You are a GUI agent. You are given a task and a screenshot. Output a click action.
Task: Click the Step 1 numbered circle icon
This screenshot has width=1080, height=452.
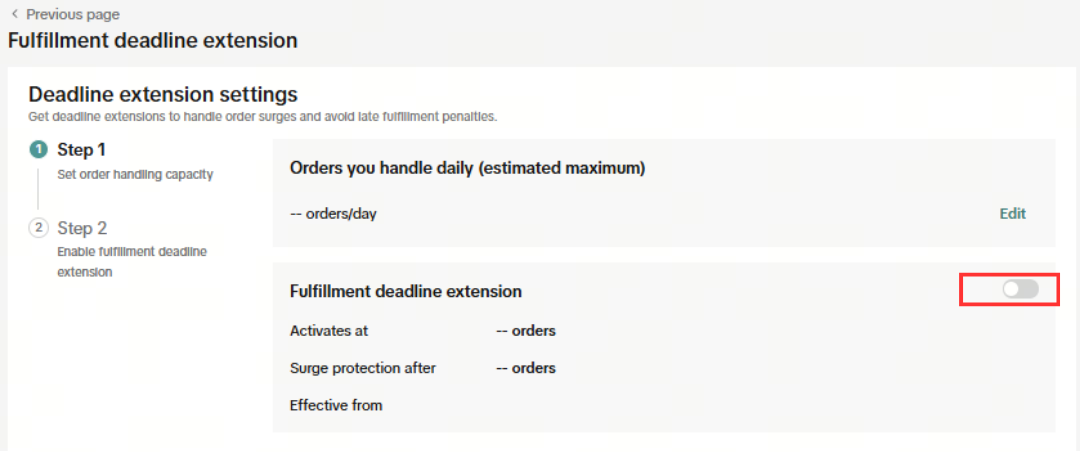coord(38,150)
